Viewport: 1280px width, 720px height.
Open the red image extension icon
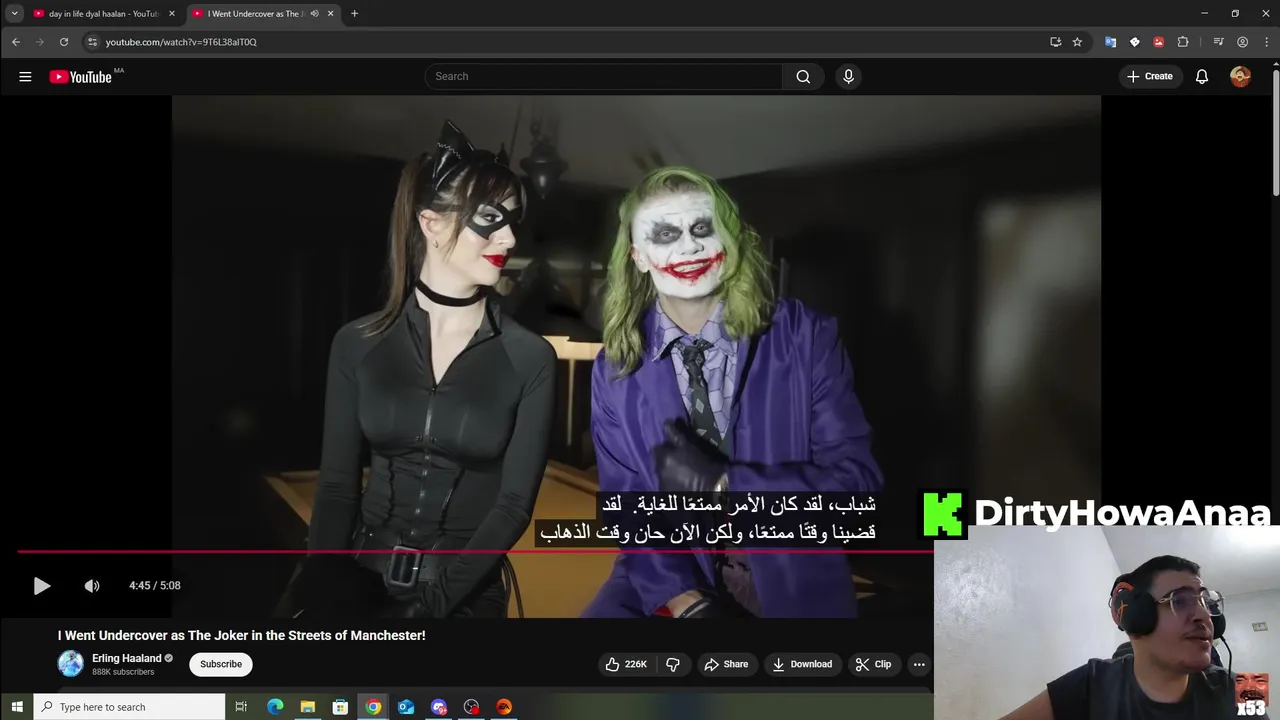[1158, 42]
